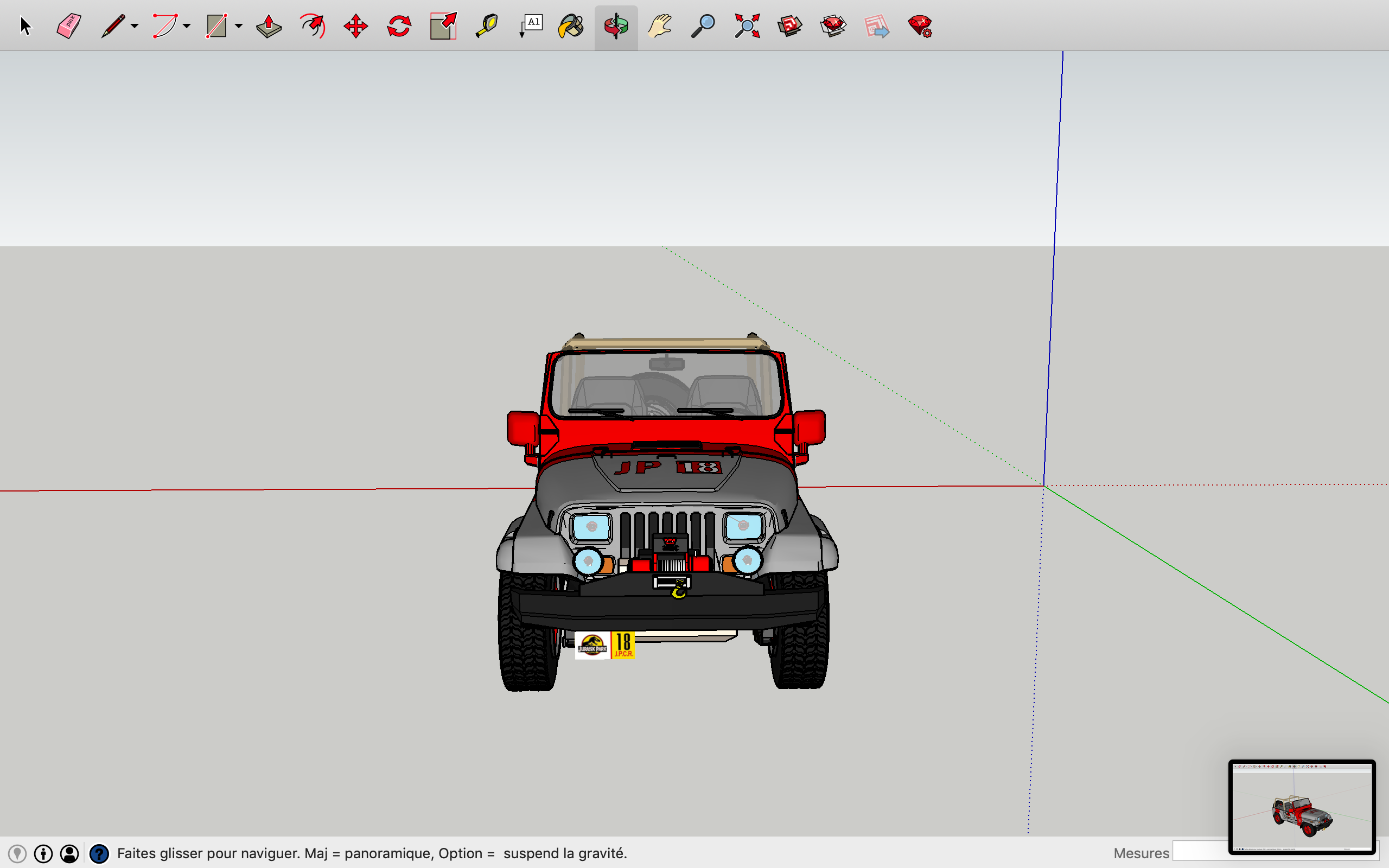Open the Extension Manager ruby icon
This screenshot has width=1389, height=868.
coord(920,27)
